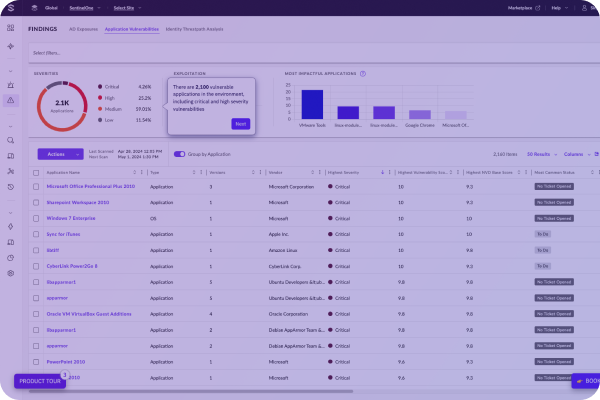Image resolution: width=600 pixels, height=400 pixels.
Task: Open the dashboard grid icon in sidebar
Action: (10, 29)
